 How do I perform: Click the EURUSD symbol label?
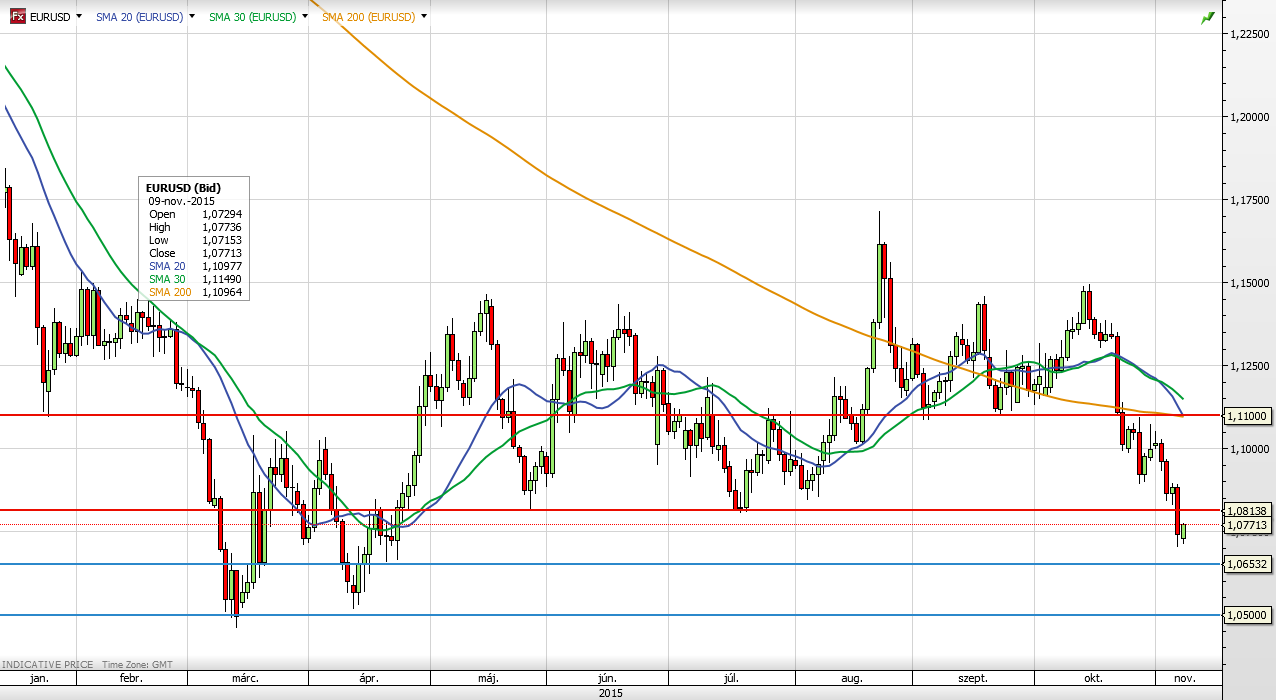50,17
